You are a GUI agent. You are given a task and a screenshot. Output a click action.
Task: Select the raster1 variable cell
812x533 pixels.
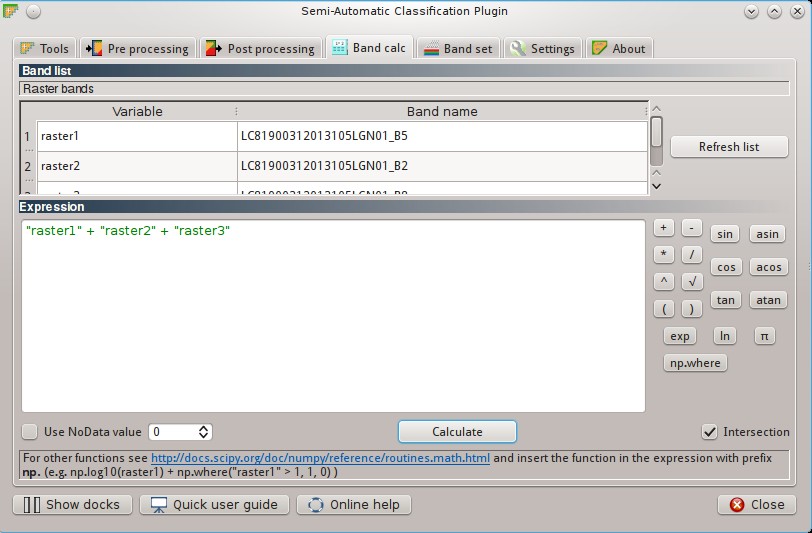[x=137, y=136]
